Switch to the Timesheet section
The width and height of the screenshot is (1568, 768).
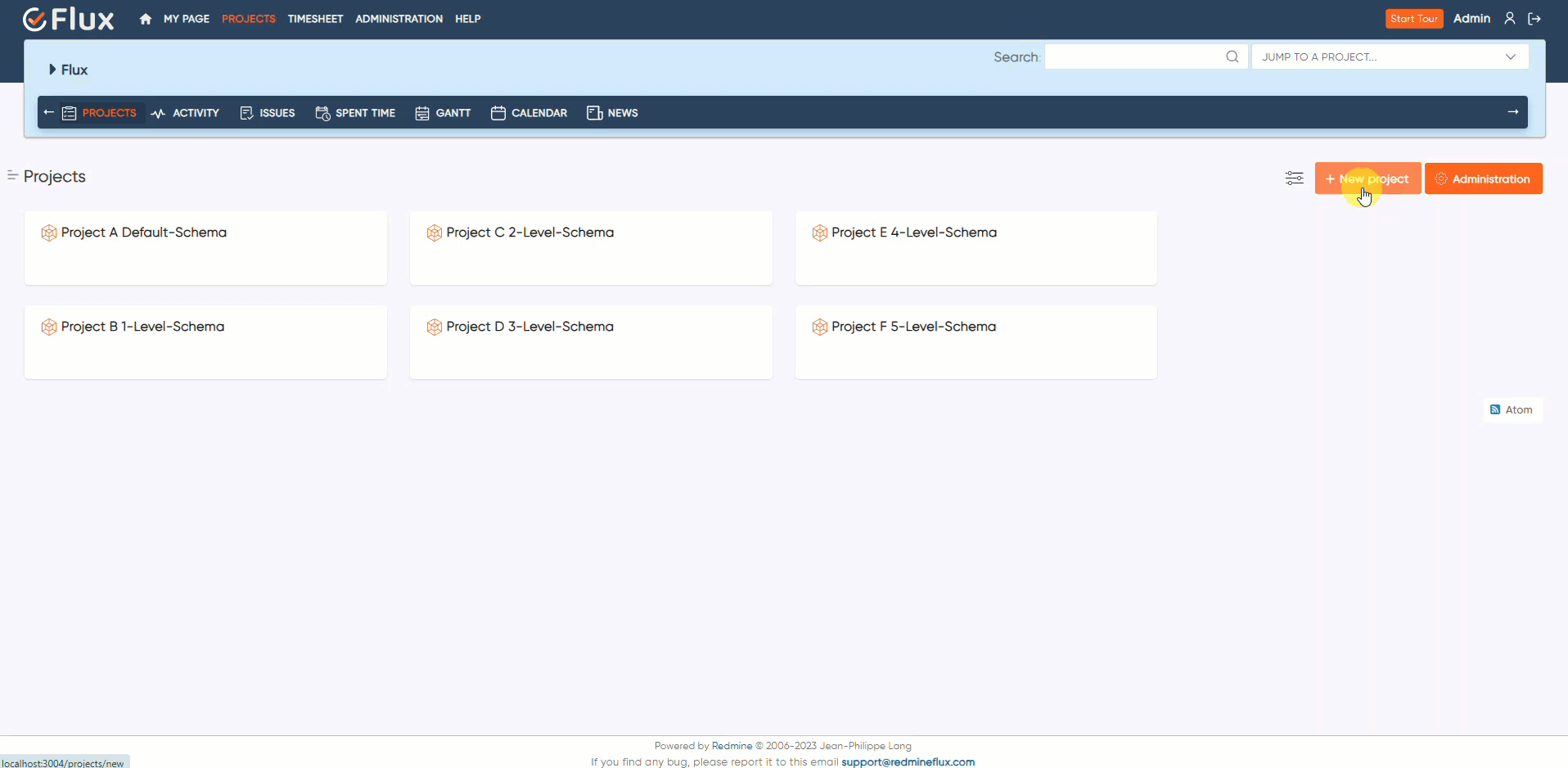point(315,18)
